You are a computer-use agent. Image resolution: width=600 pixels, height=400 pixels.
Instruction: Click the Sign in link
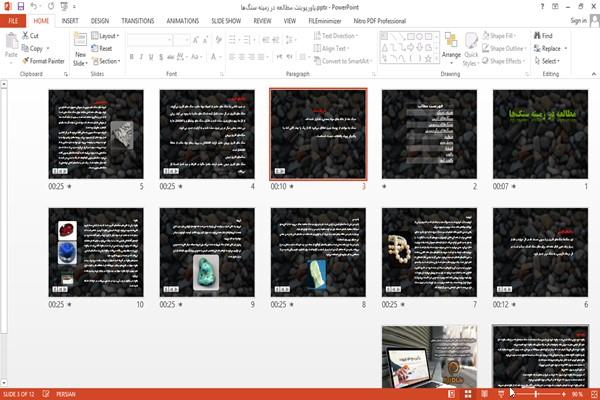pos(578,21)
